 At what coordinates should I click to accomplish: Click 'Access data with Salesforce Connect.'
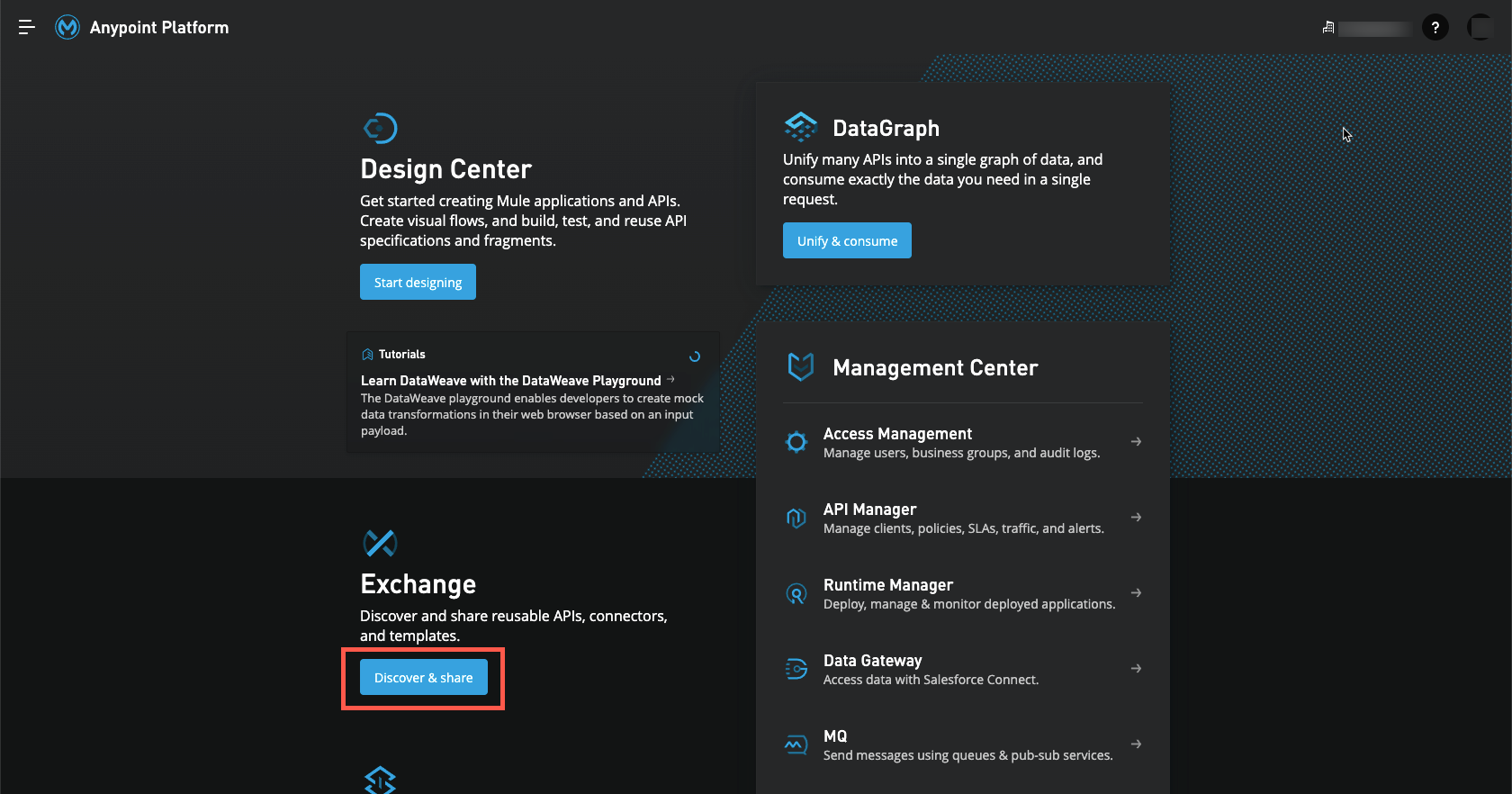click(x=931, y=680)
